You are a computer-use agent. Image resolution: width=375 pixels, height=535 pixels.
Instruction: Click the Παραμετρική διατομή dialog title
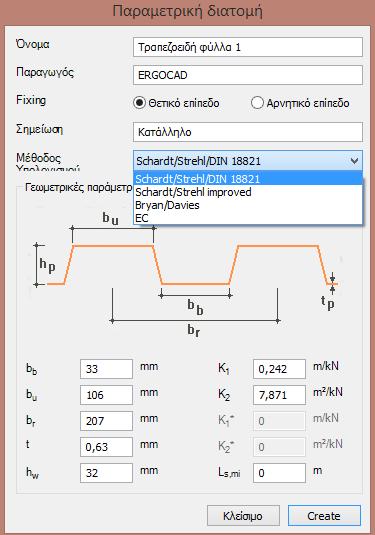point(187,11)
